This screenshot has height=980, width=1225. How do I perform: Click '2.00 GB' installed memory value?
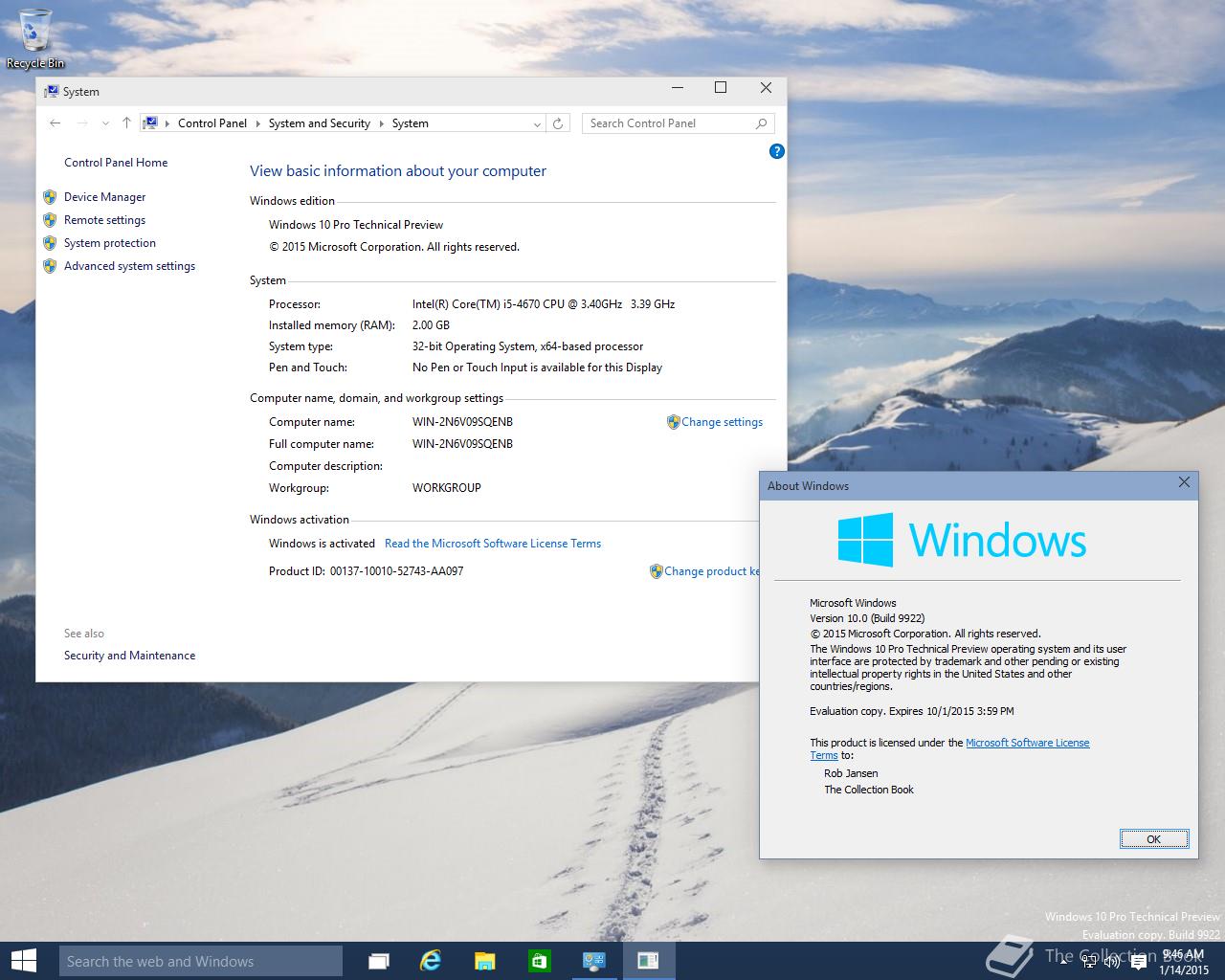point(431,325)
